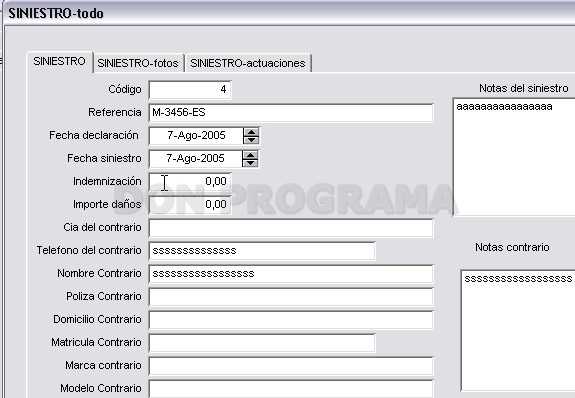Select the Indemnización amount field
Image resolution: width=575 pixels, height=398 pixels.
pos(190,182)
